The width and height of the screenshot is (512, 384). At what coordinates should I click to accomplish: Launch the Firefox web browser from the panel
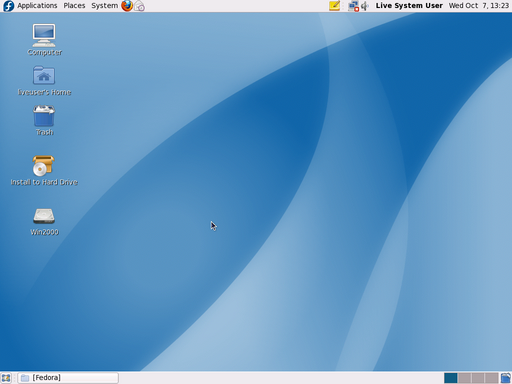127,6
